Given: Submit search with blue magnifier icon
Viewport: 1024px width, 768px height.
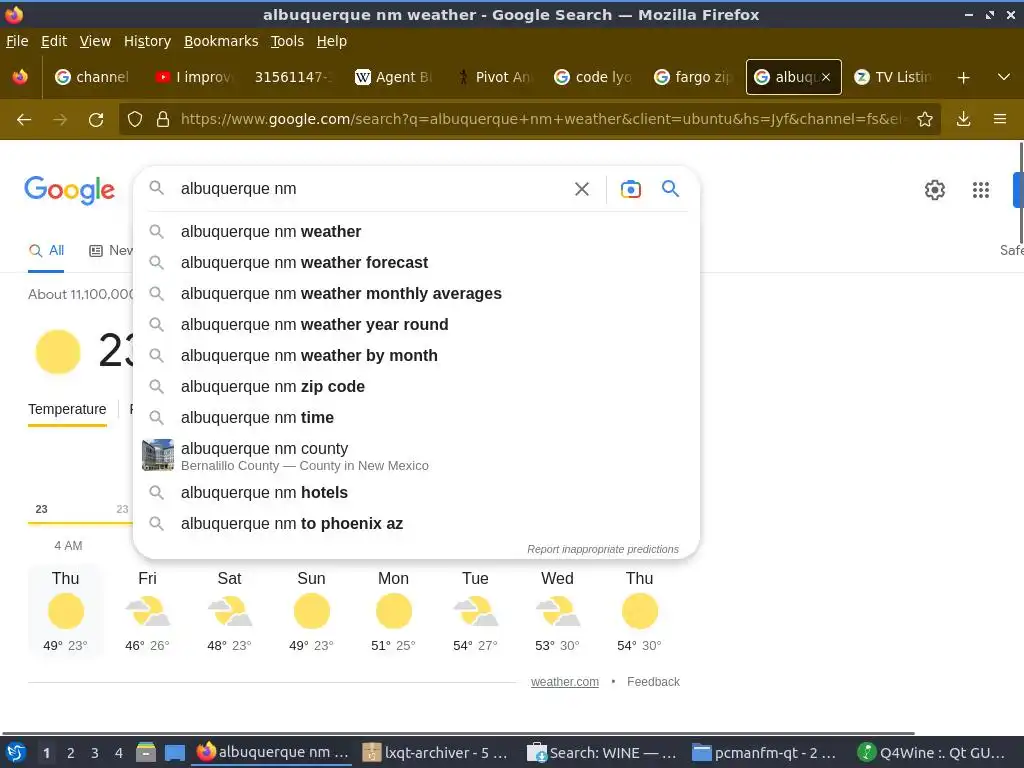Looking at the screenshot, I should pyautogui.click(x=670, y=189).
